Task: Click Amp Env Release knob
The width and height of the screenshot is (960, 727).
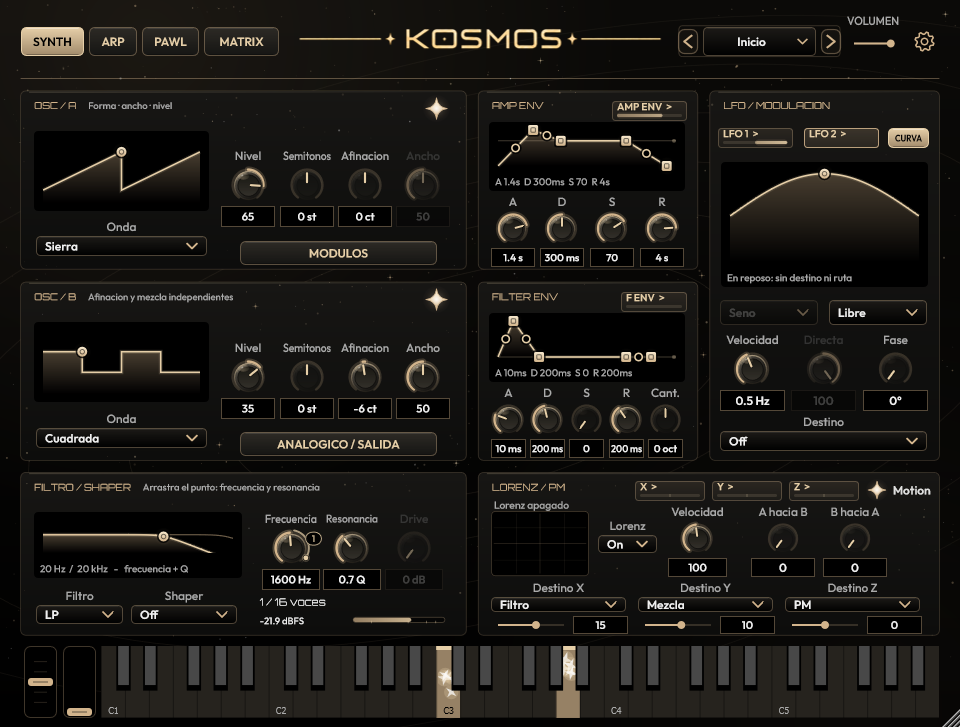Action: [x=662, y=228]
